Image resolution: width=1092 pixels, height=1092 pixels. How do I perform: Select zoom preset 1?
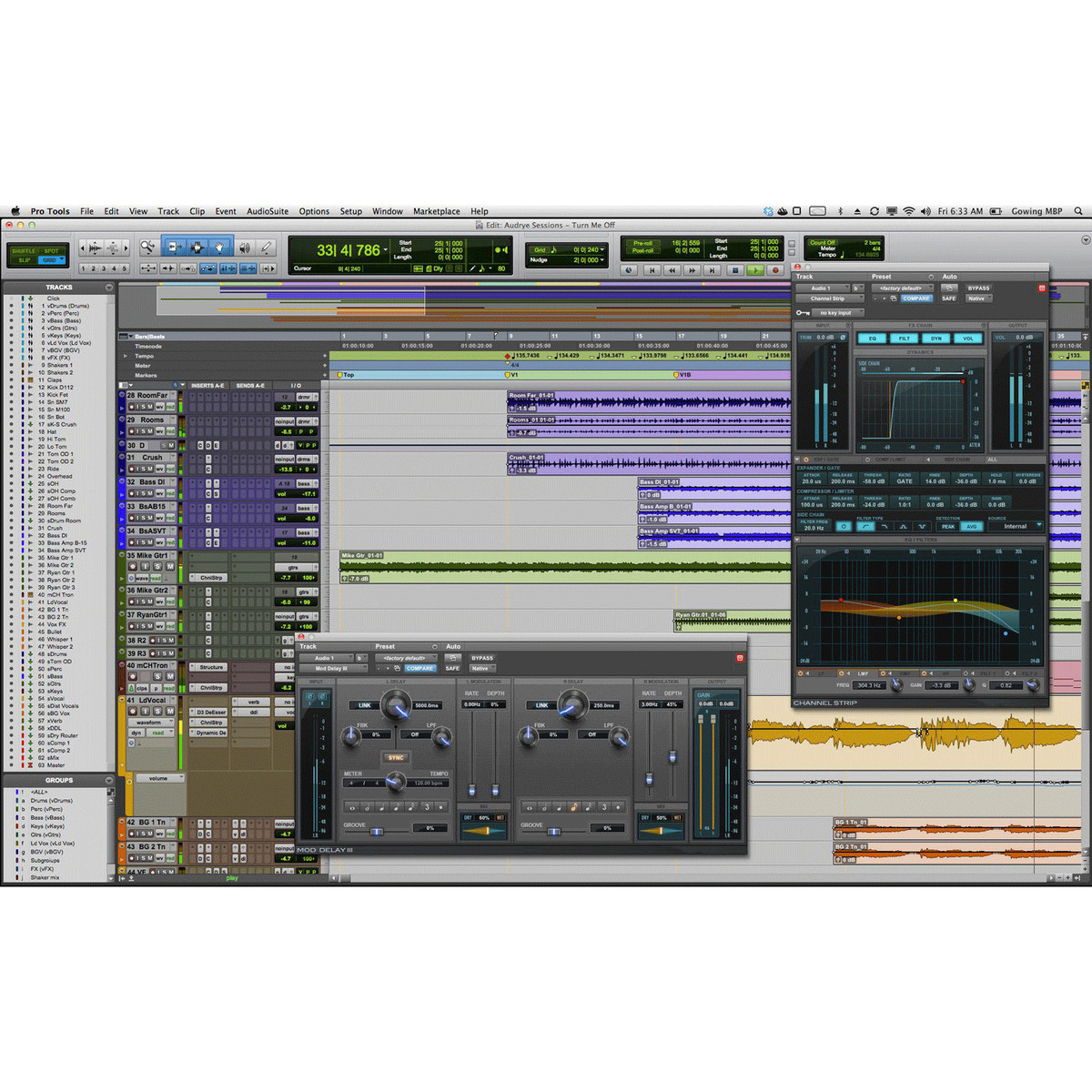pyautogui.click(x=83, y=268)
